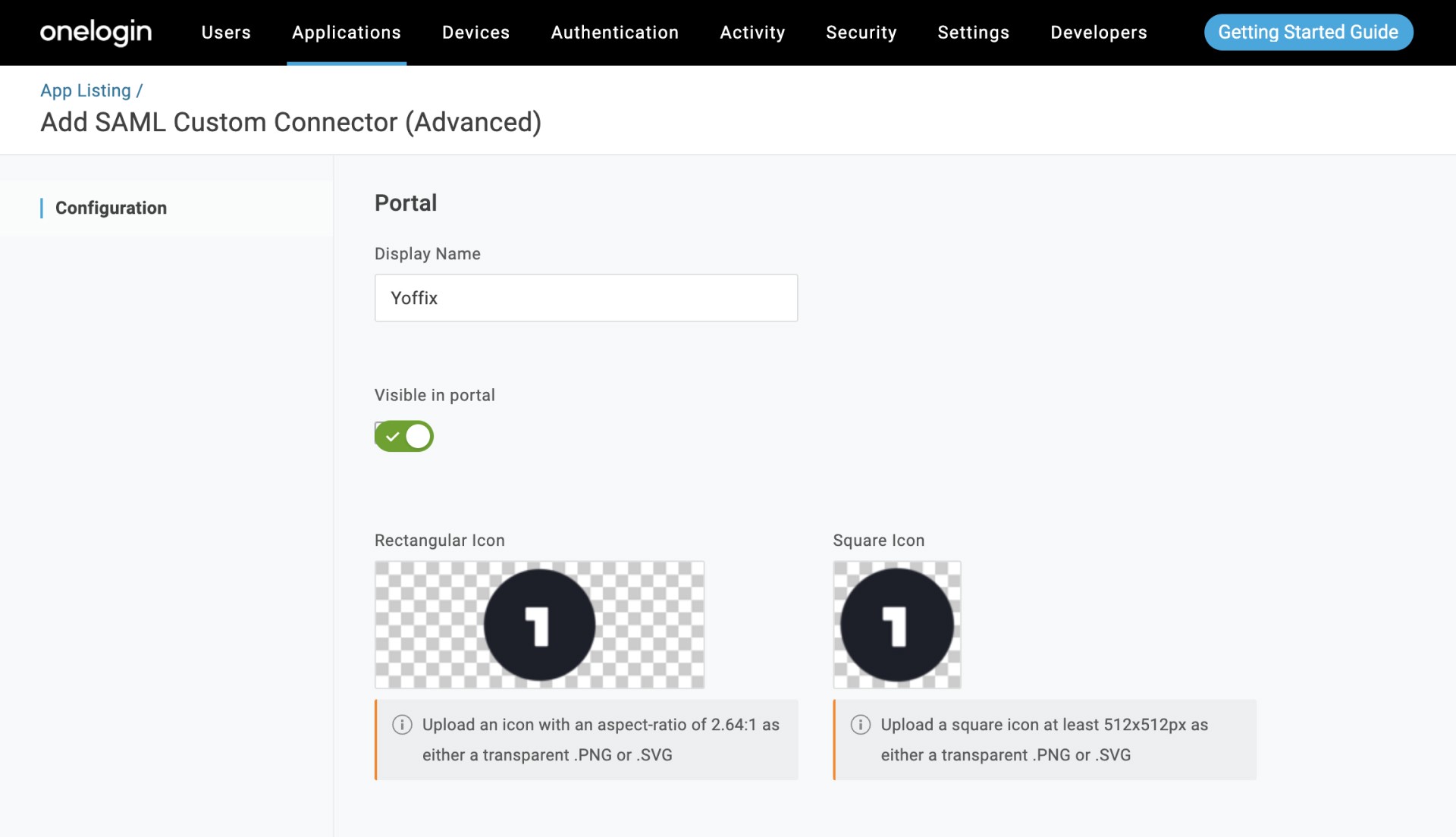Open the Security menu

tap(861, 33)
